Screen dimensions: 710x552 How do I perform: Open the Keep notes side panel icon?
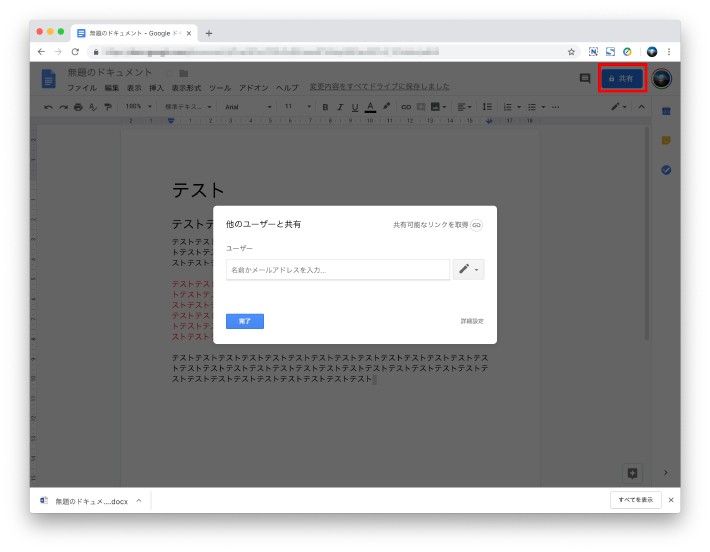(x=666, y=140)
